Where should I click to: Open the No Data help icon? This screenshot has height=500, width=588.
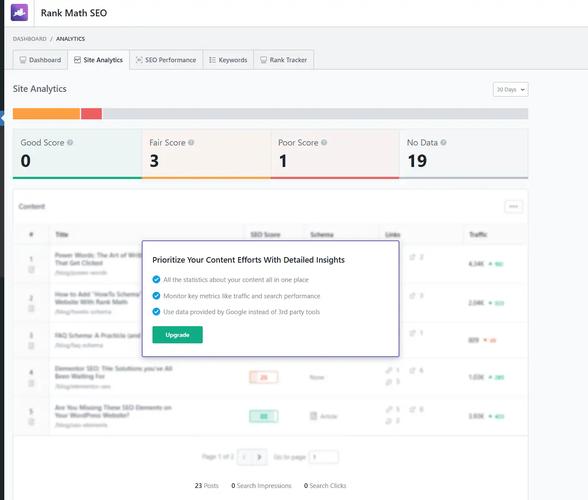coord(444,143)
